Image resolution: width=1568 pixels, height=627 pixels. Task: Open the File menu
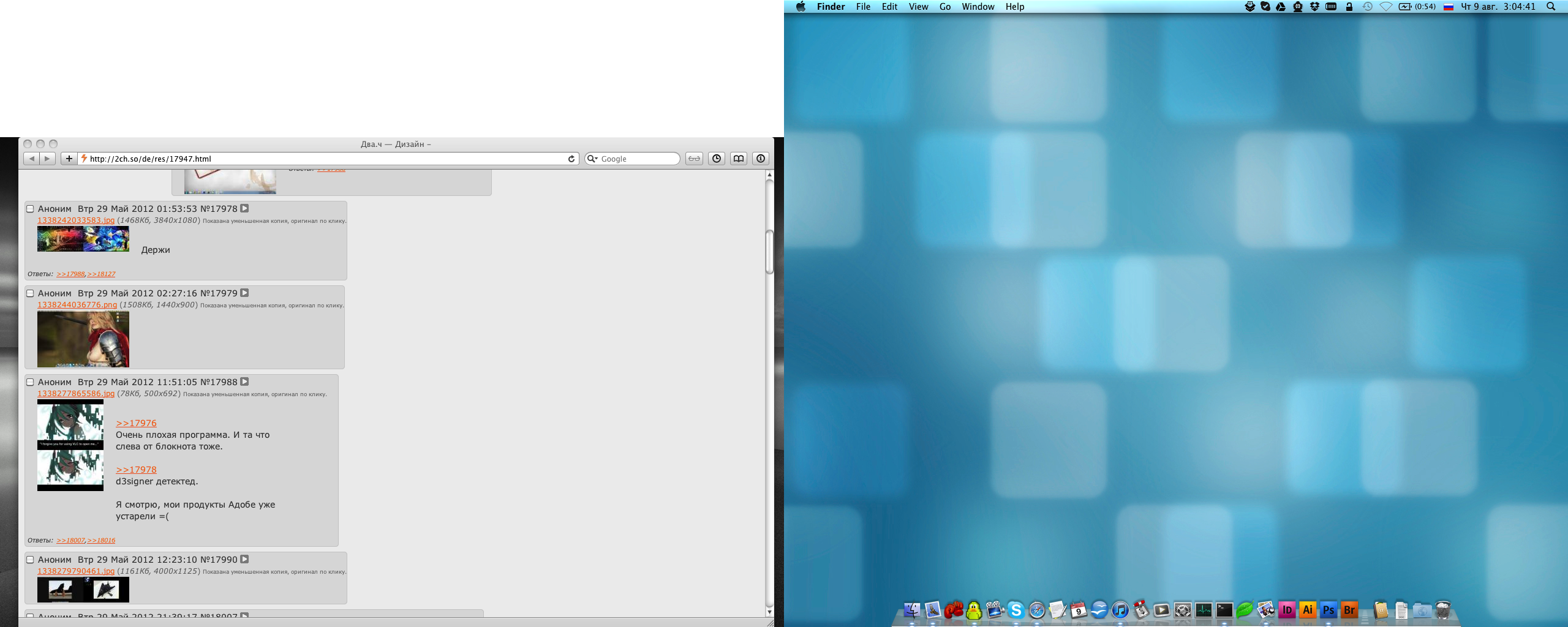[863, 7]
